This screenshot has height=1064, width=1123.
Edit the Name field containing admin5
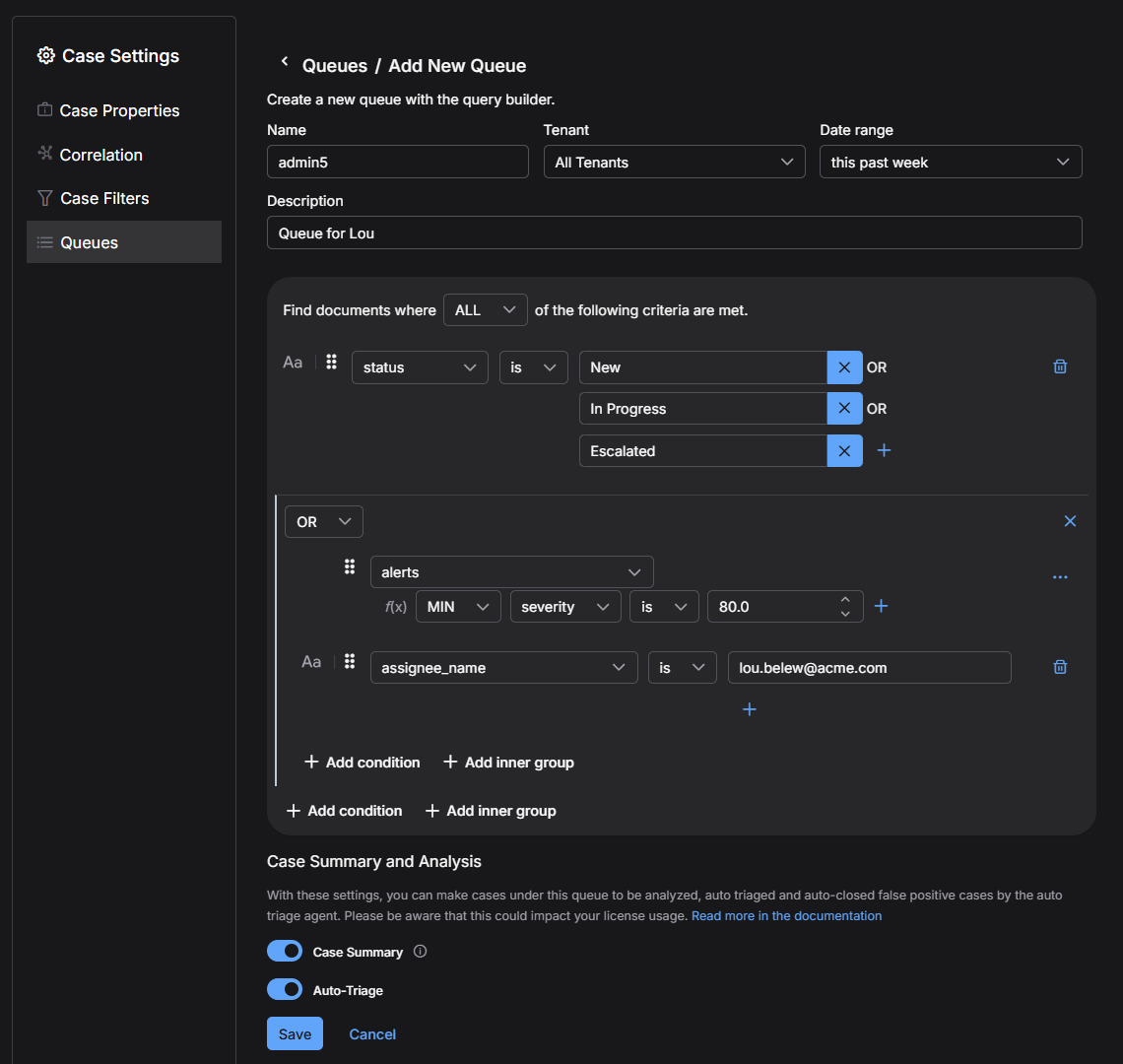[398, 162]
